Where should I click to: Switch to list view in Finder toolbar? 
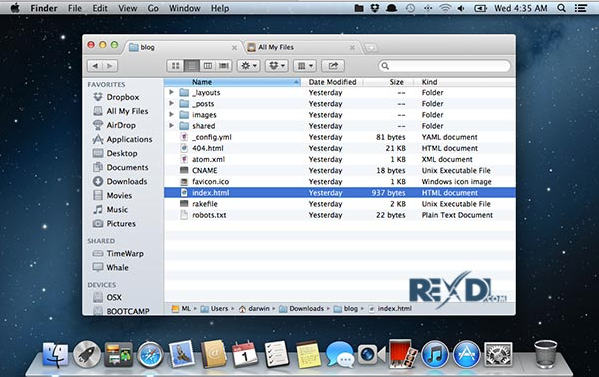click(x=192, y=66)
